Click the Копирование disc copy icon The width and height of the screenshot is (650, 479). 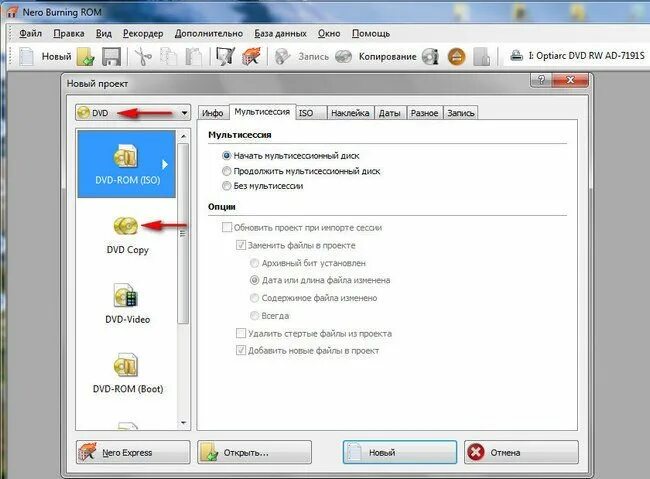click(x=343, y=56)
